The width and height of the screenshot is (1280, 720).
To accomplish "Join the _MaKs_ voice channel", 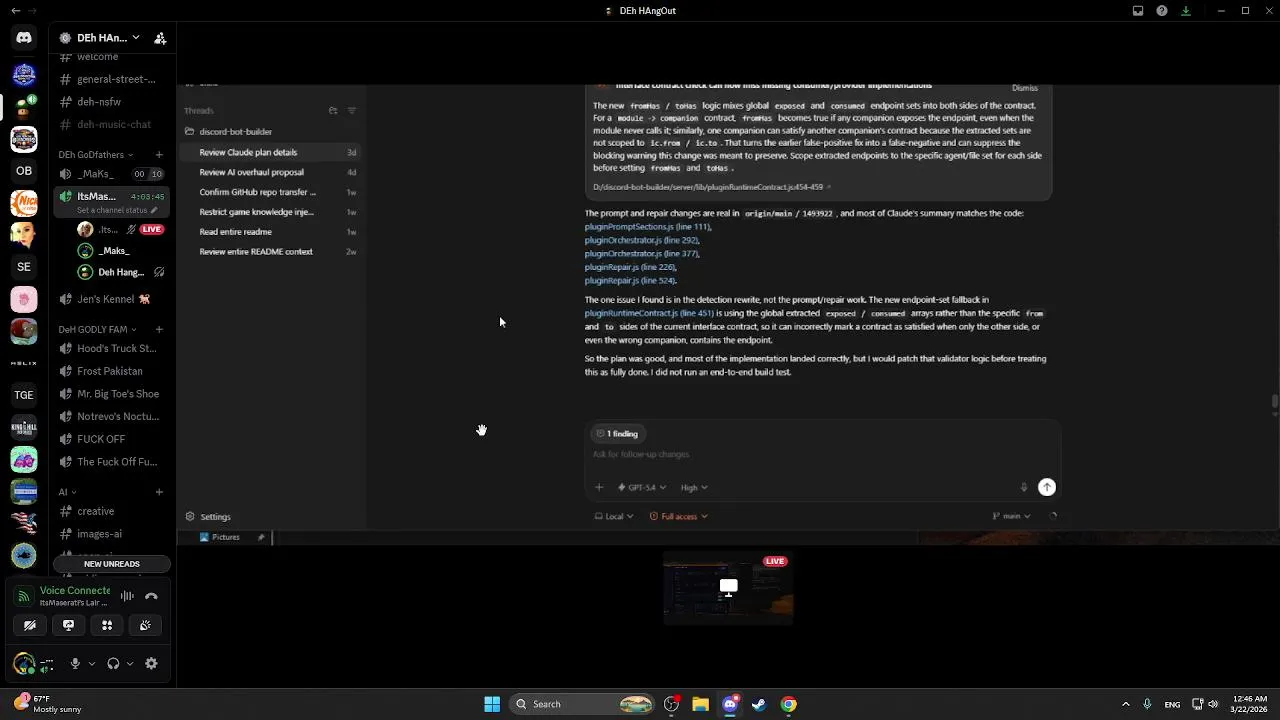I will [111, 173].
